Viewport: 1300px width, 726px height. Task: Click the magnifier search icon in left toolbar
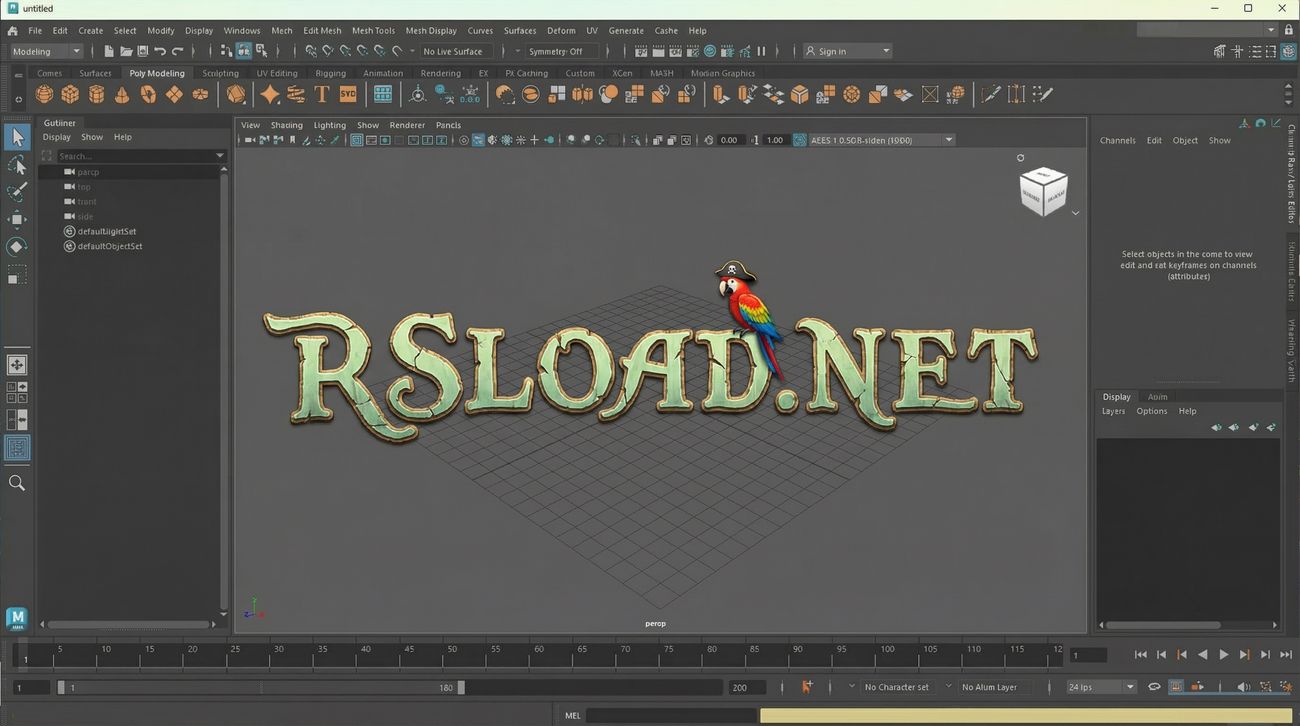click(17, 483)
